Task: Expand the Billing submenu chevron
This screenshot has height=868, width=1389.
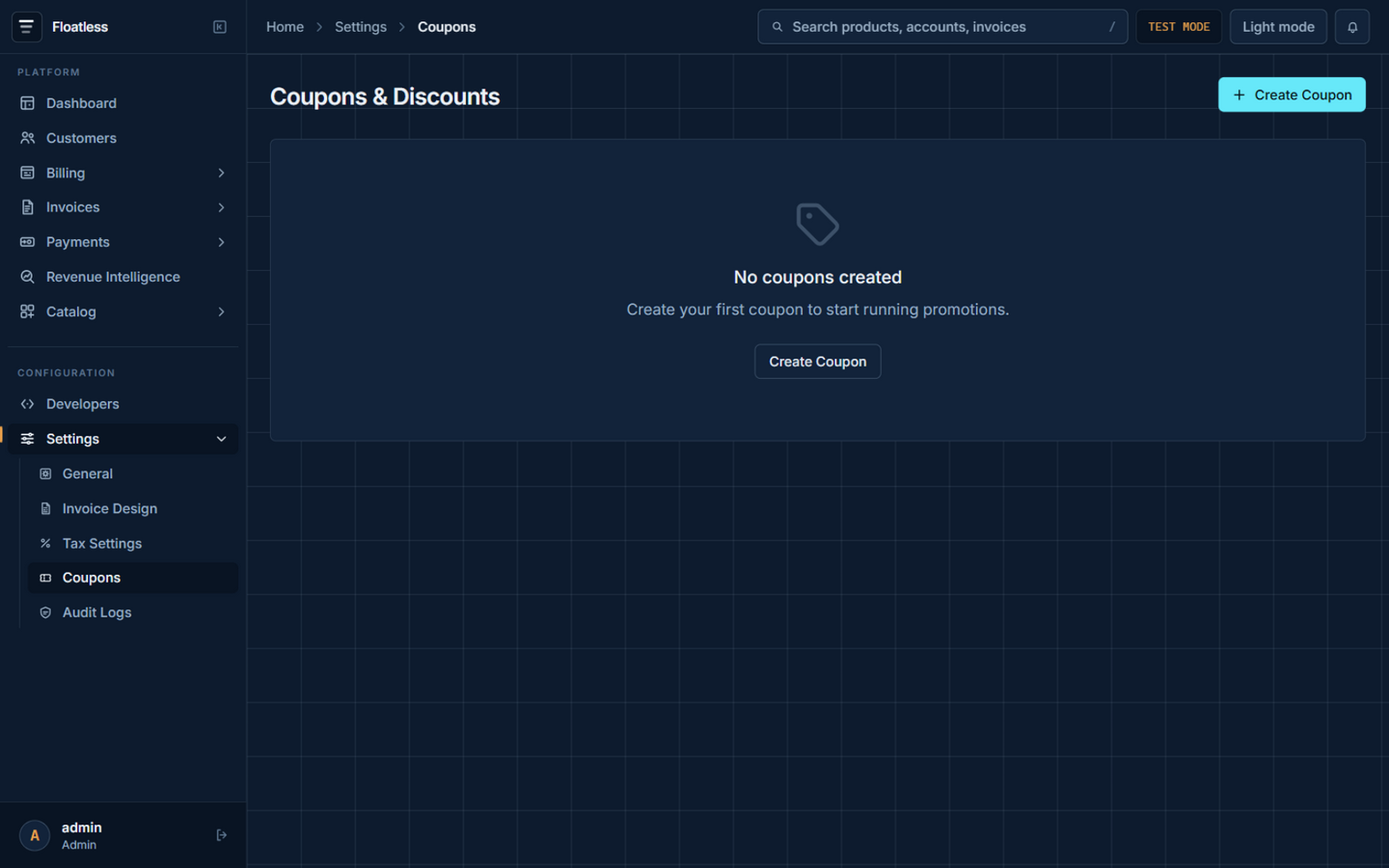Action: (x=221, y=173)
